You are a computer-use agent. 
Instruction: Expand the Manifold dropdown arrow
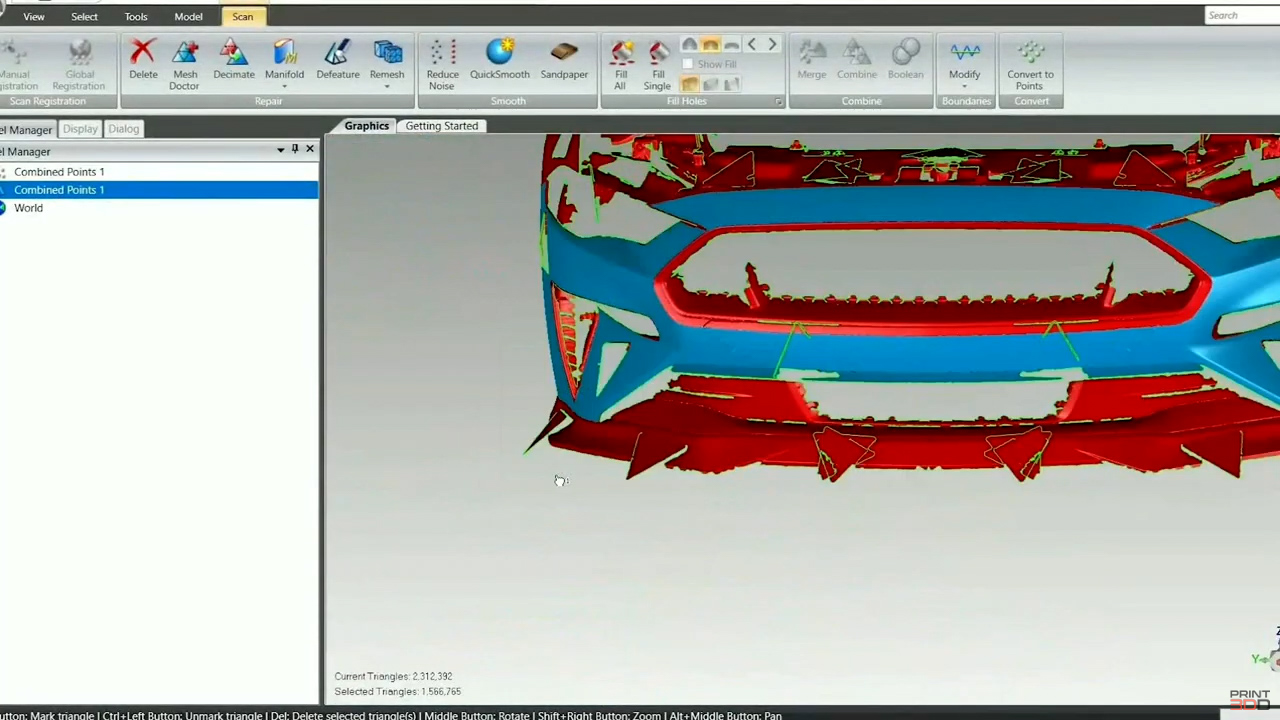[x=284, y=87]
